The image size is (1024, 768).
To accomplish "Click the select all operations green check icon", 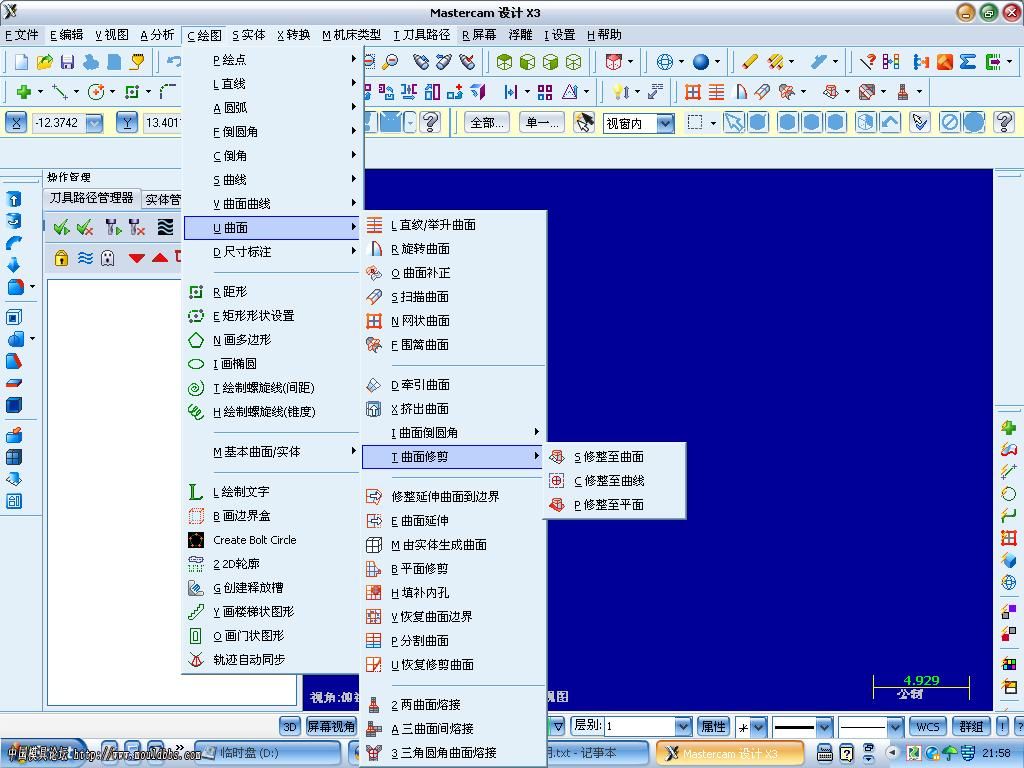I will pos(61,227).
